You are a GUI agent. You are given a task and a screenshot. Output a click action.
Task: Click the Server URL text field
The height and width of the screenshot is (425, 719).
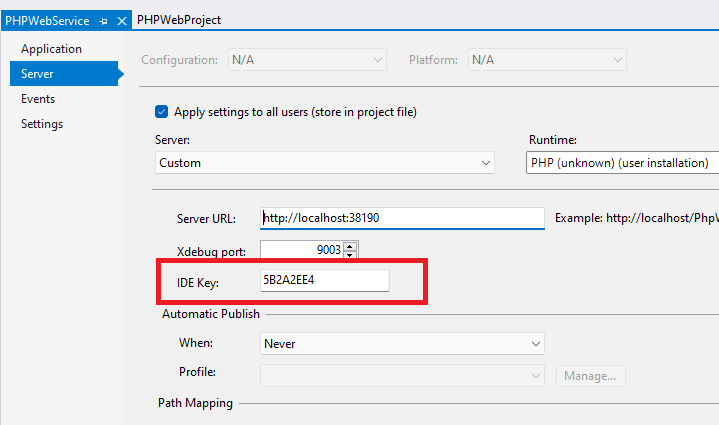[401, 218]
